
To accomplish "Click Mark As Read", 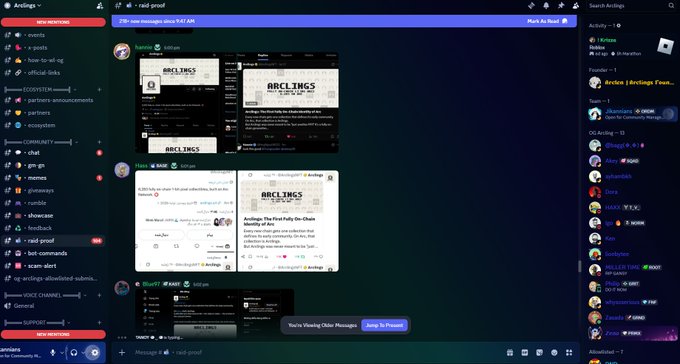I will pyautogui.click(x=547, y=21).
